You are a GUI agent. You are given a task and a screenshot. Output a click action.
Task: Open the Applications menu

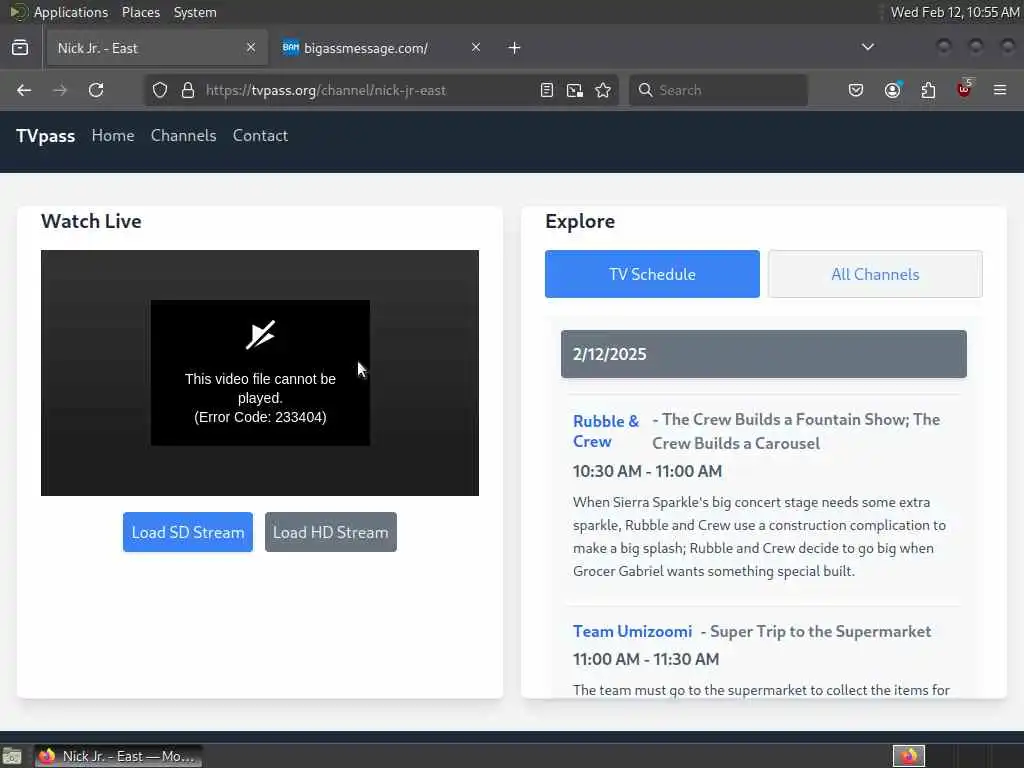pos(71,12)
